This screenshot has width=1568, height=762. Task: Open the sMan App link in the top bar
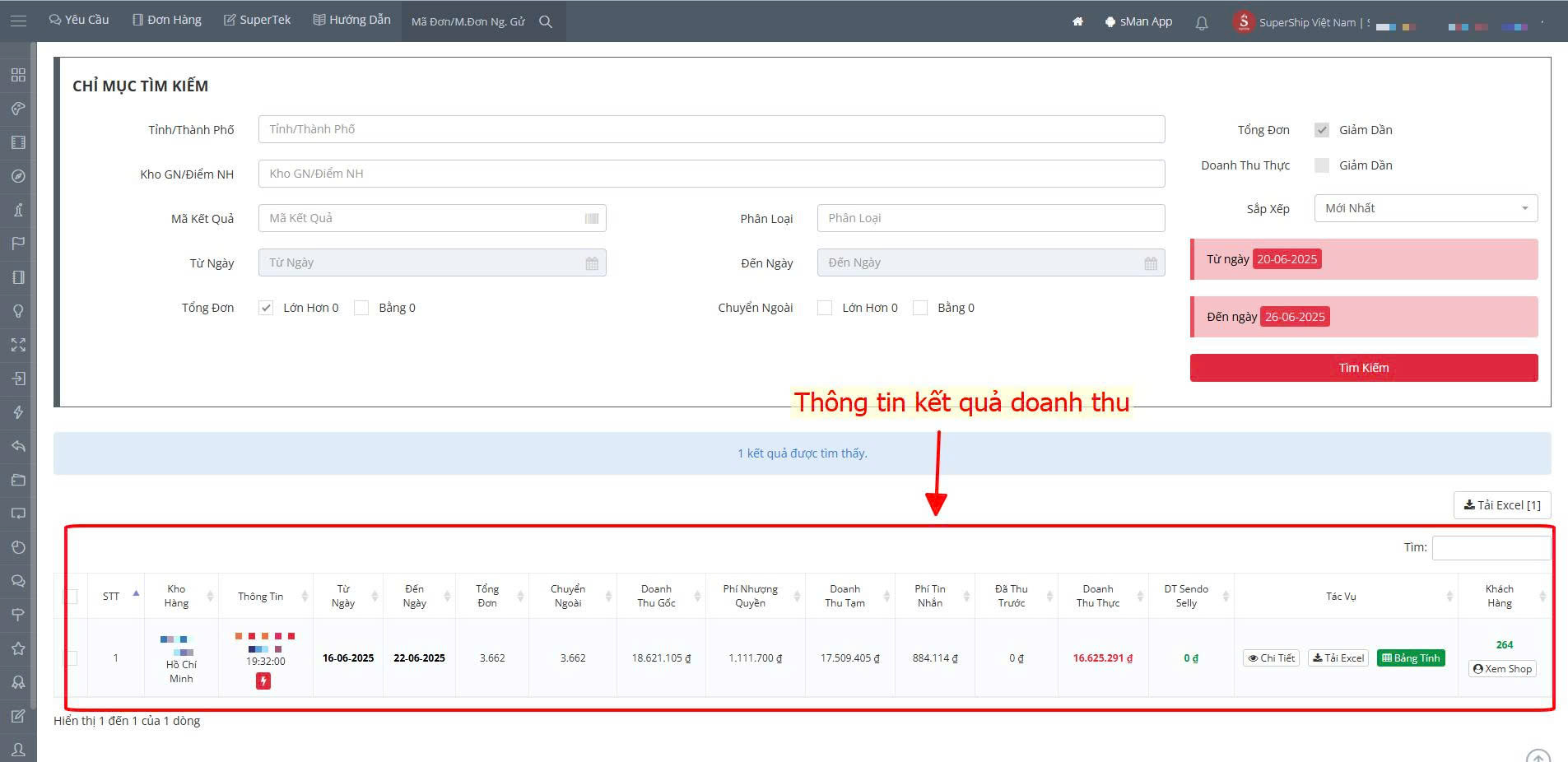(x=1138, y=21)
